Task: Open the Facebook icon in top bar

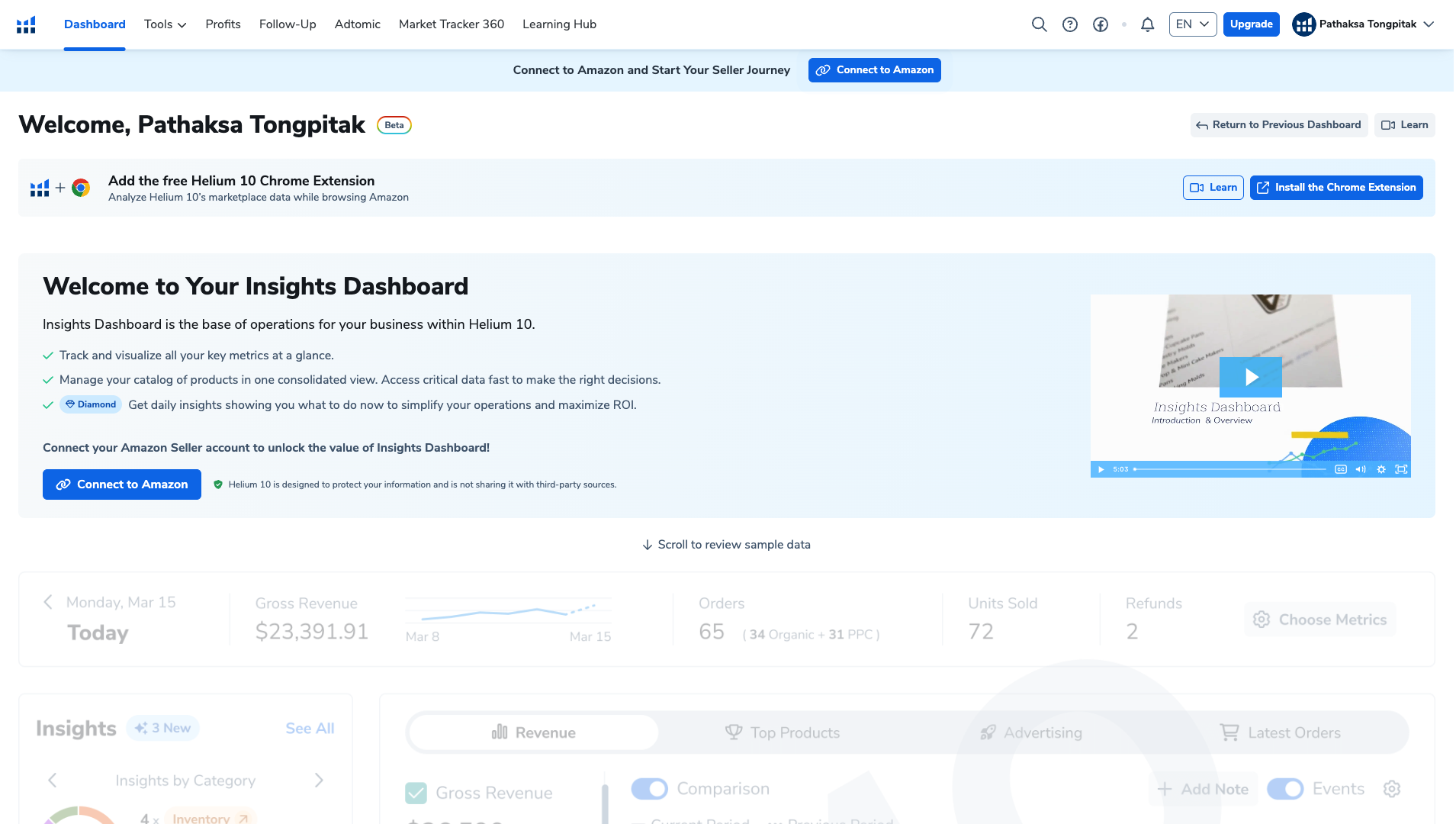Action: click(x=1100, y=24)
